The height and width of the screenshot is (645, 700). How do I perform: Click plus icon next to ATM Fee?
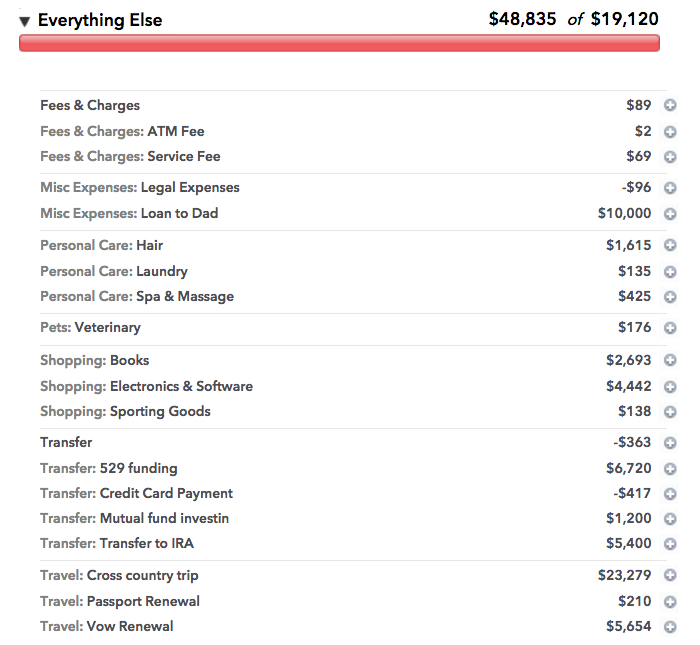pyautogui.click(x=670, y=132)
